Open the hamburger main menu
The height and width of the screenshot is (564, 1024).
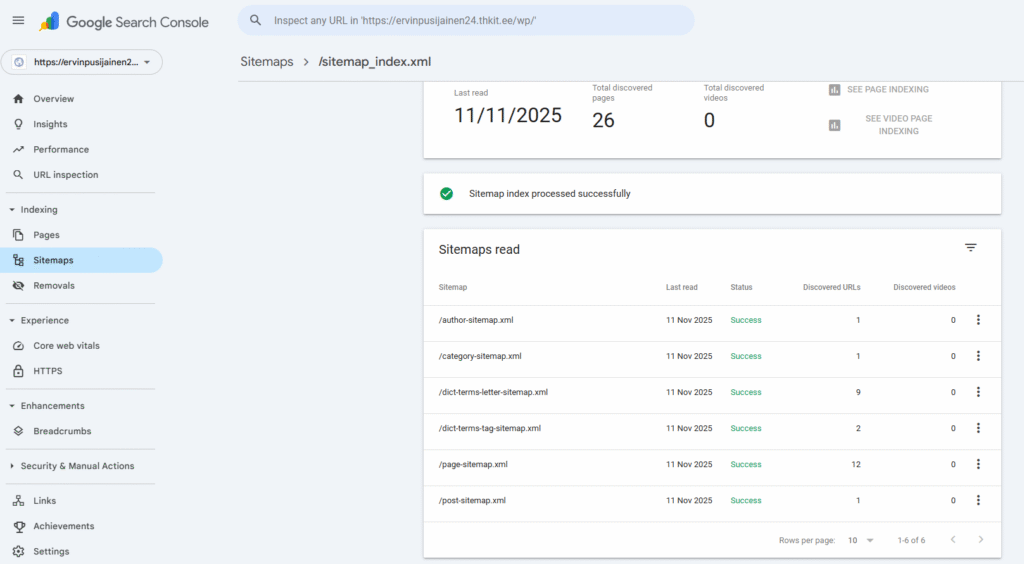(18, 20)
